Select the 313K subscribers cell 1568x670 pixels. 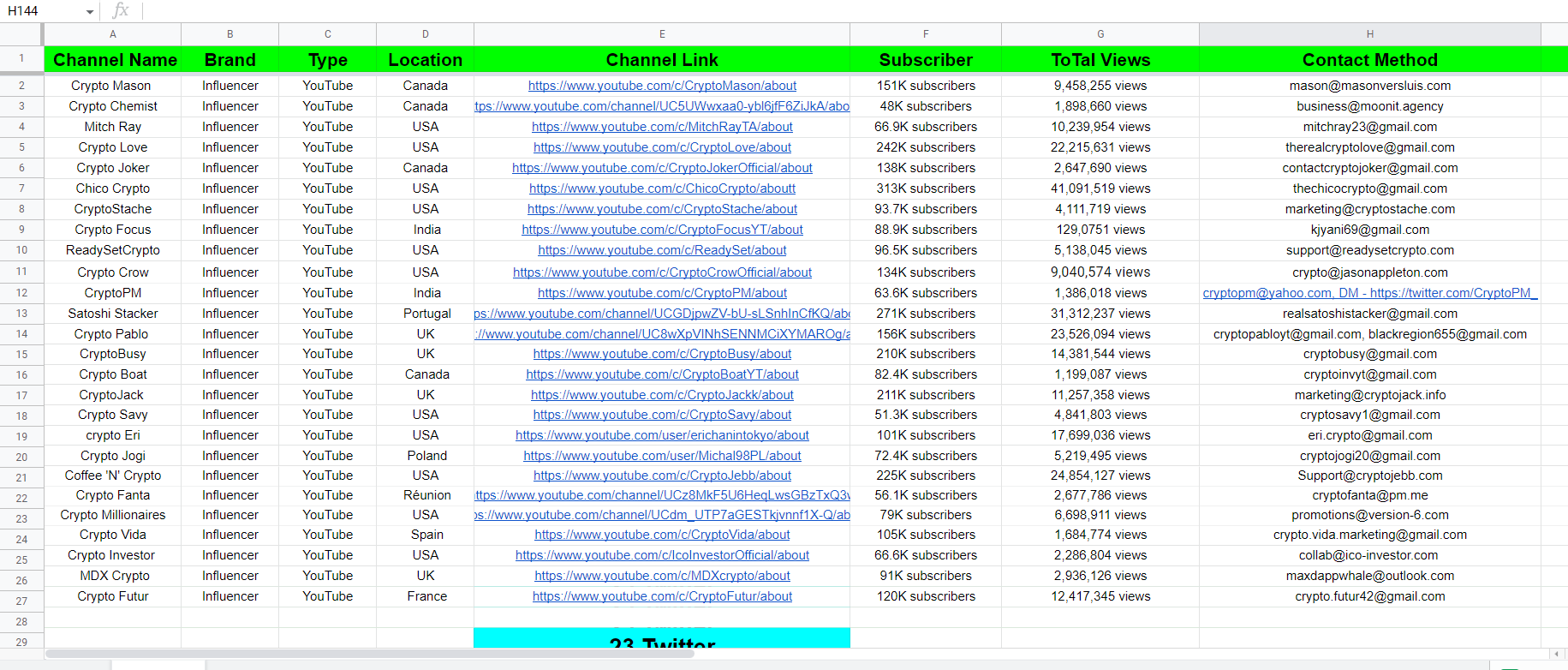[926, 188]
